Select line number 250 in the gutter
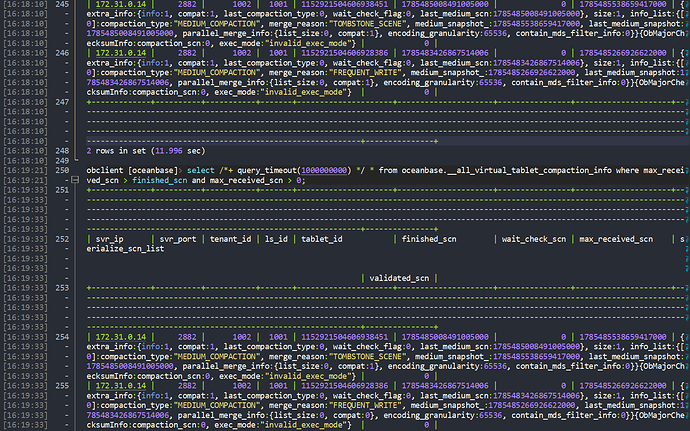 click(62, 170)
